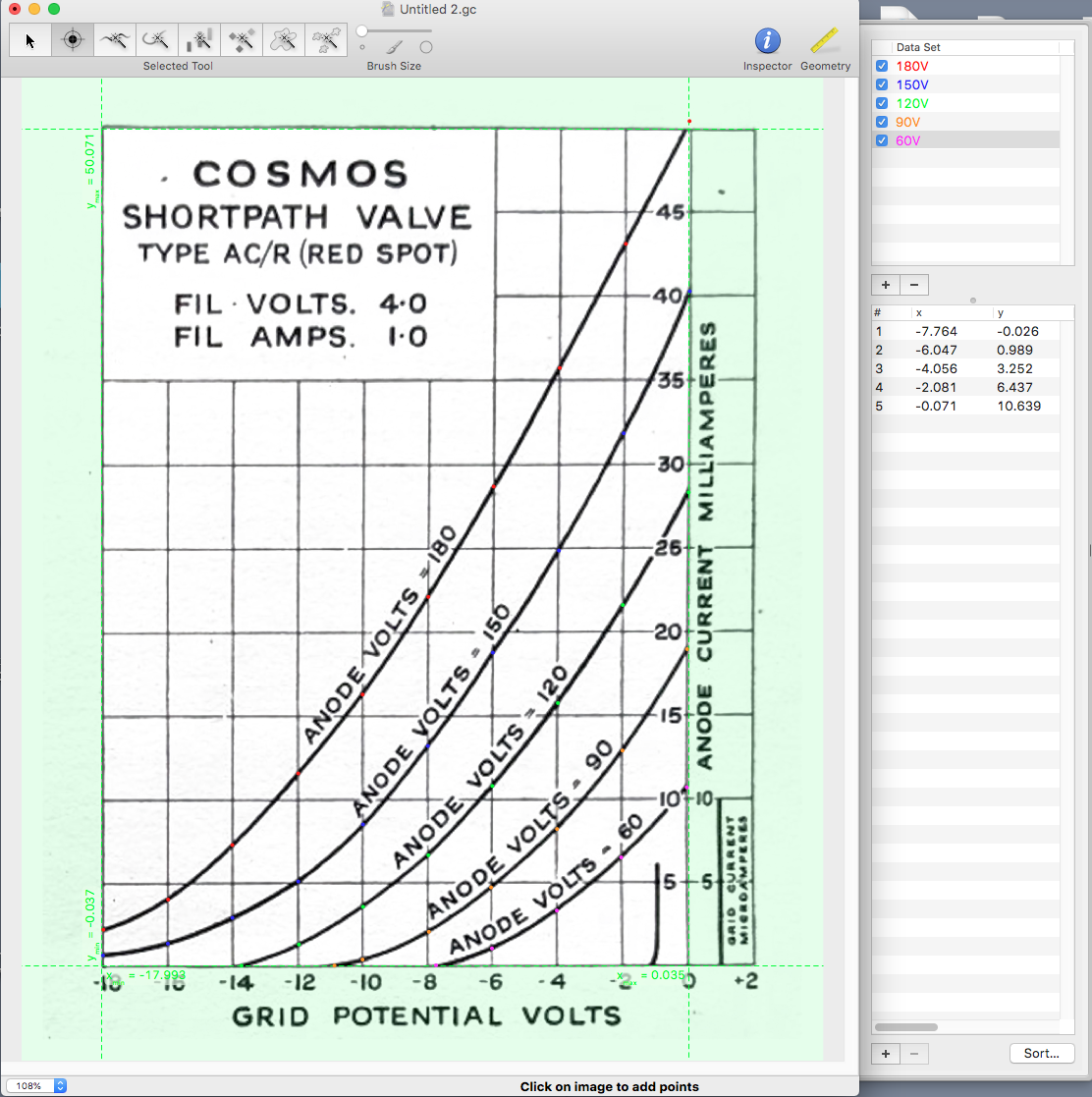Click the Sort... button
Screen dimensions: 1092x1097
click(1042, 1054)
